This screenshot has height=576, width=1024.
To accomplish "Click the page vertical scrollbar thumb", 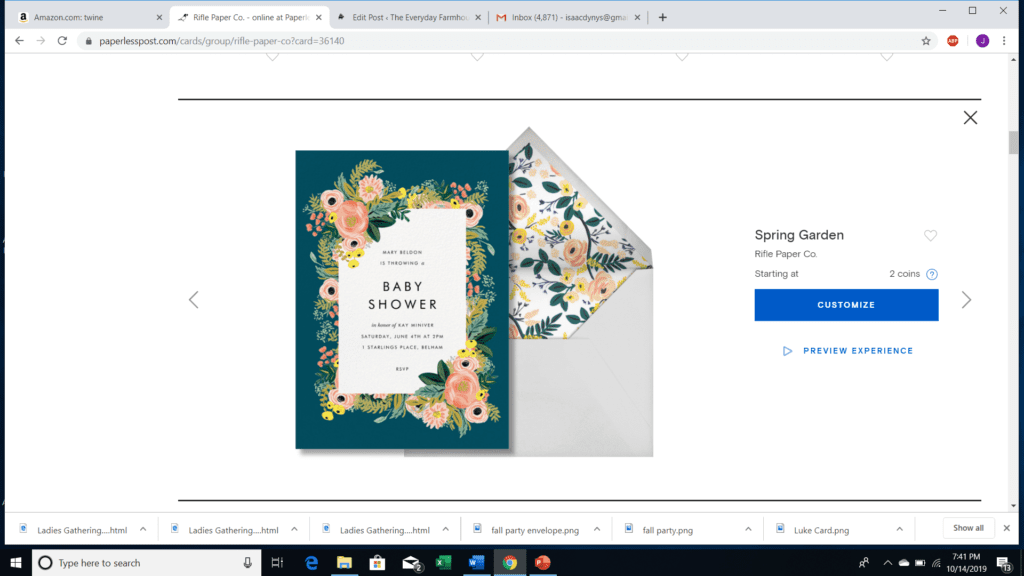I will 1013,142.
